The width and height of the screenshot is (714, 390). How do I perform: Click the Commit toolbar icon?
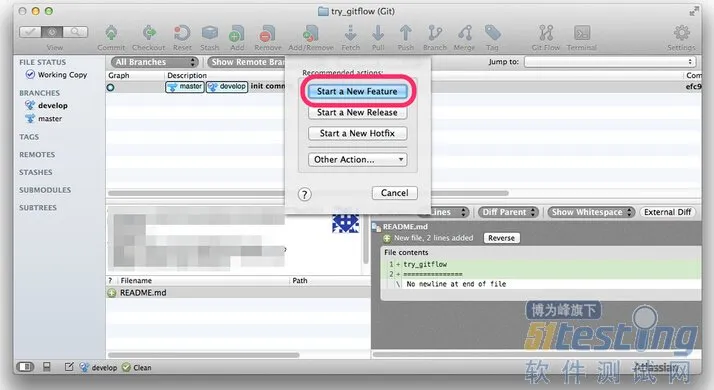click(111, 33)
